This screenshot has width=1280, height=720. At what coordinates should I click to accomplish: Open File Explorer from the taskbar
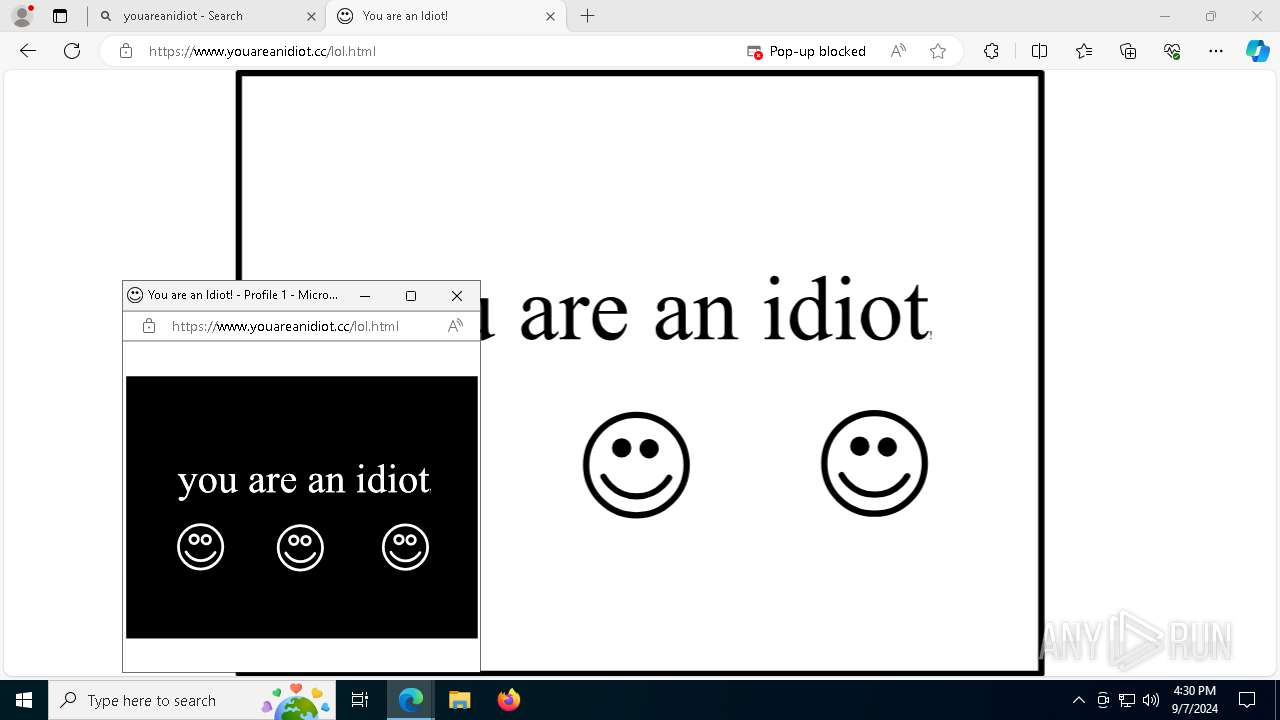pyautogui.click(x=459, y=700)
